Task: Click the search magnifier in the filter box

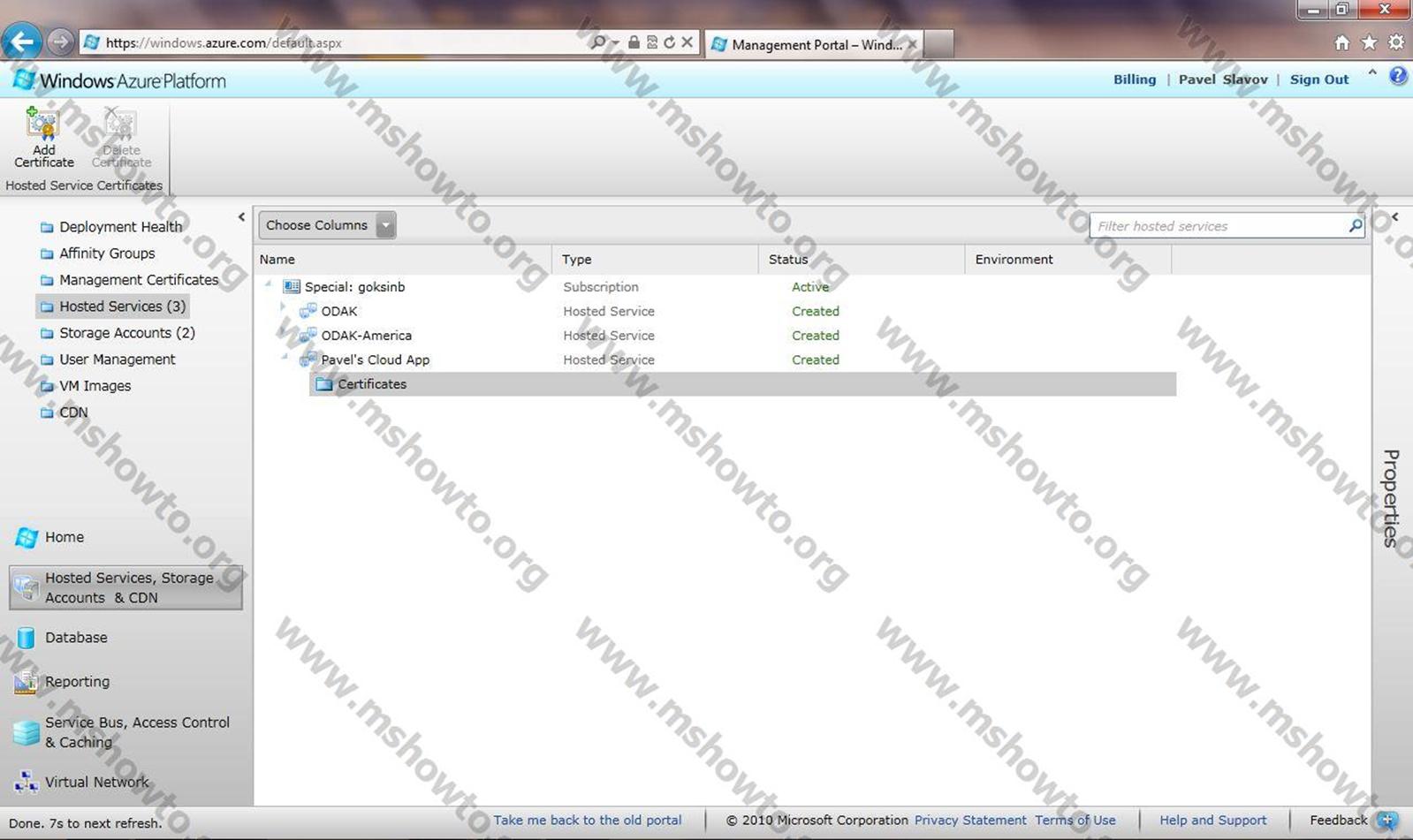Action: [1355, 226]
